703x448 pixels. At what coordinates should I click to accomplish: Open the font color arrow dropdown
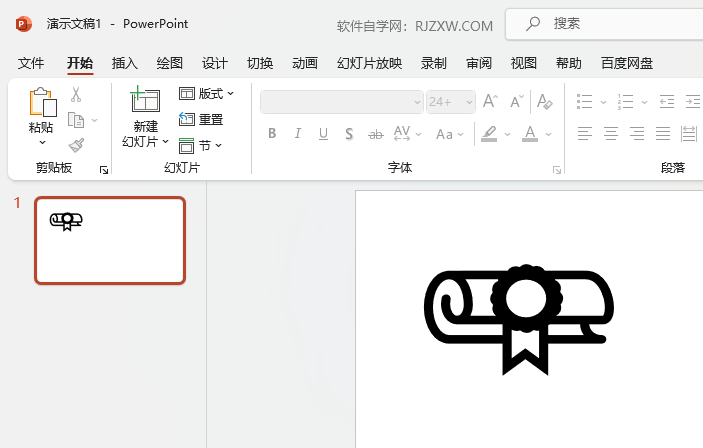(x=548, y=134)
